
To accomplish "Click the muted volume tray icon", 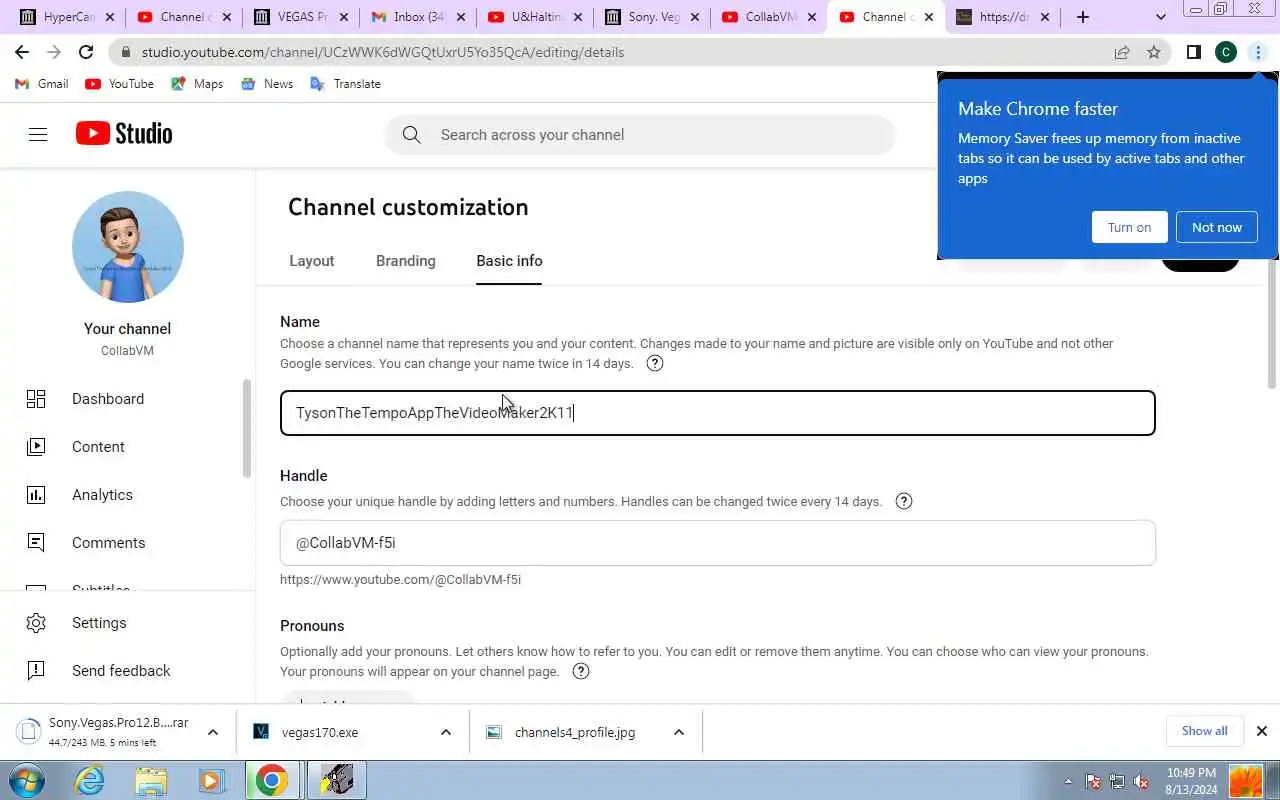I will coord(1141,781).
